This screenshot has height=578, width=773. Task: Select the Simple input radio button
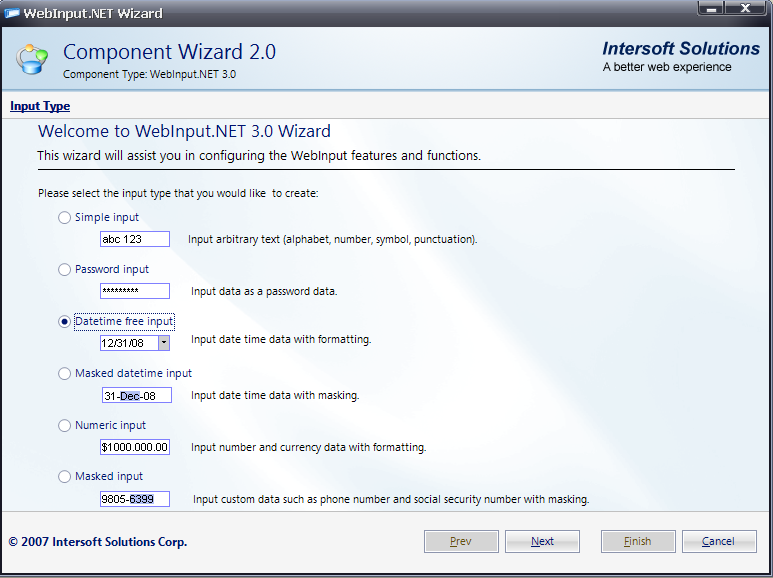(x=65, y=217)
